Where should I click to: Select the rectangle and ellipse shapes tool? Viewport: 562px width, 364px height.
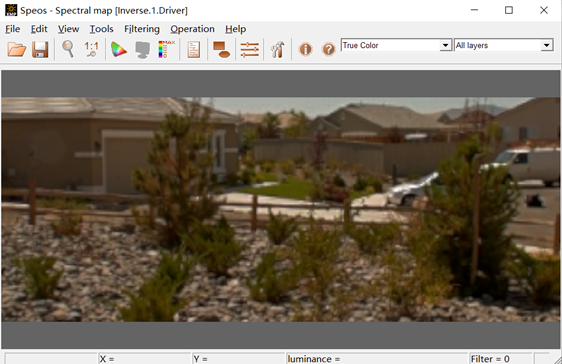221,49
